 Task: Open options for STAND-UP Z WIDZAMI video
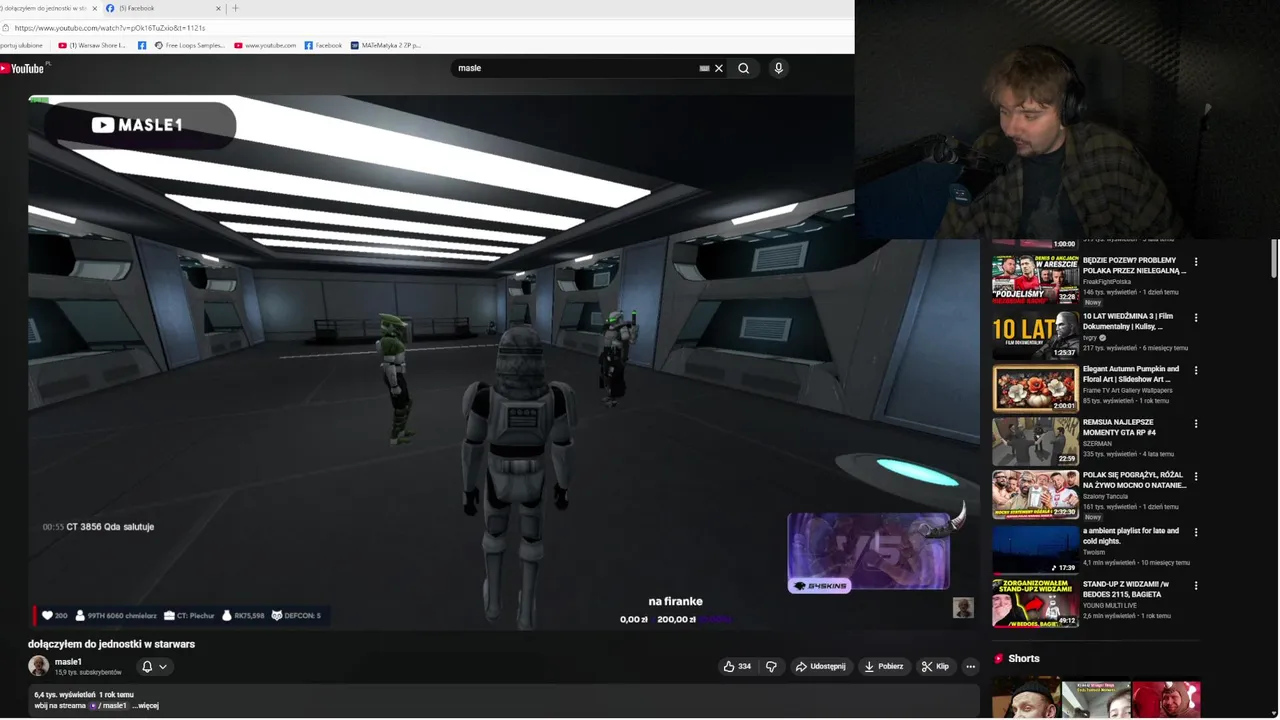[x=1195, y=586]
